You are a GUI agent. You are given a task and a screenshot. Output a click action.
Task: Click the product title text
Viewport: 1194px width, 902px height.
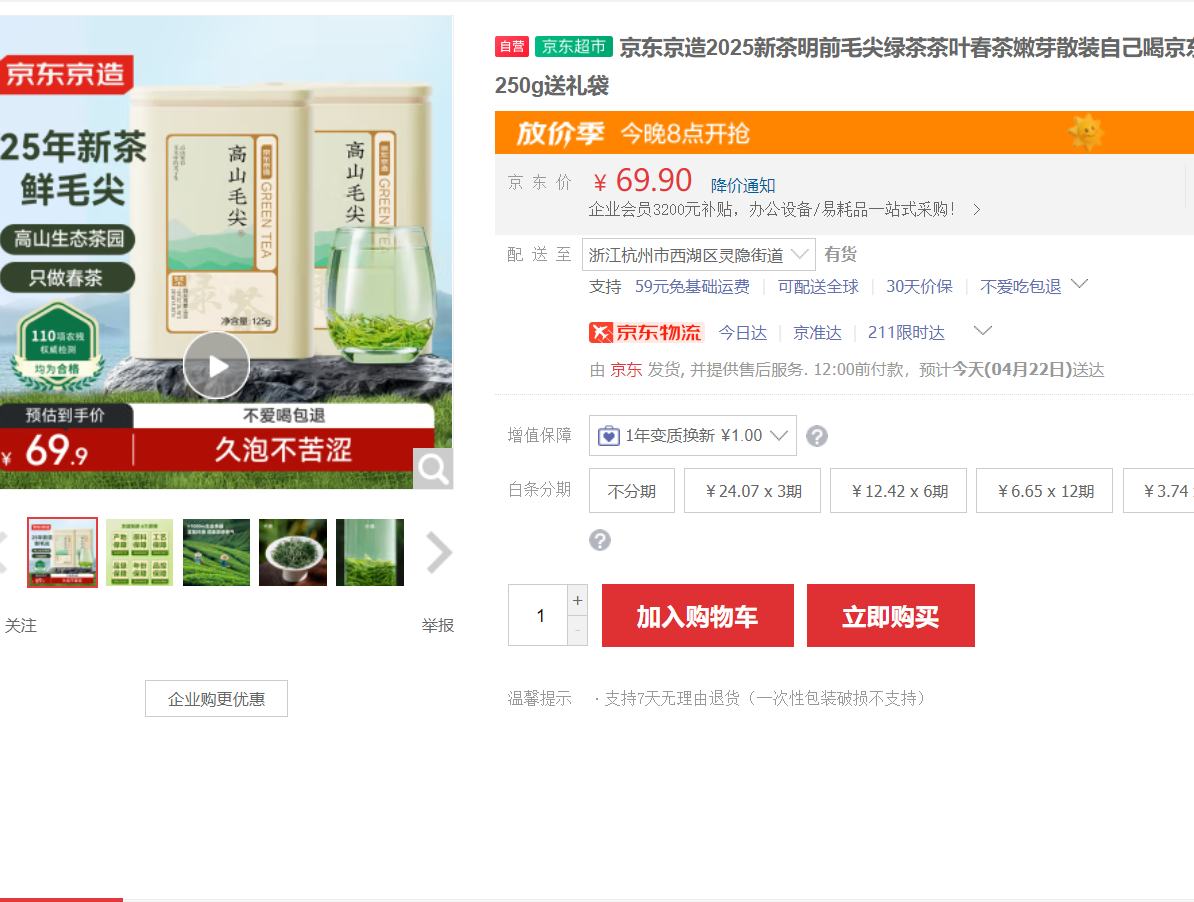coord(844,66)
